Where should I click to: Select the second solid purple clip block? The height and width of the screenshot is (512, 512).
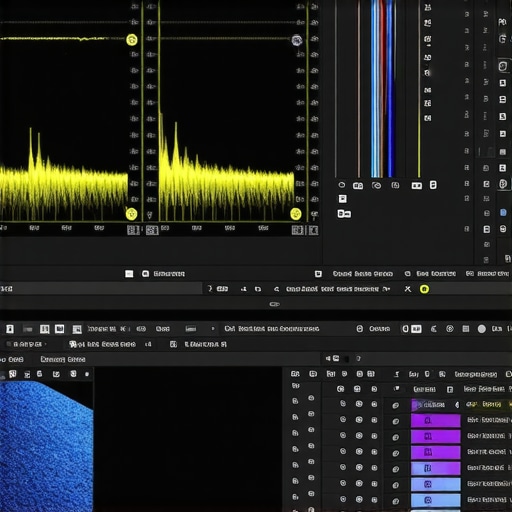pyautogui.click(x=435, y=436)
